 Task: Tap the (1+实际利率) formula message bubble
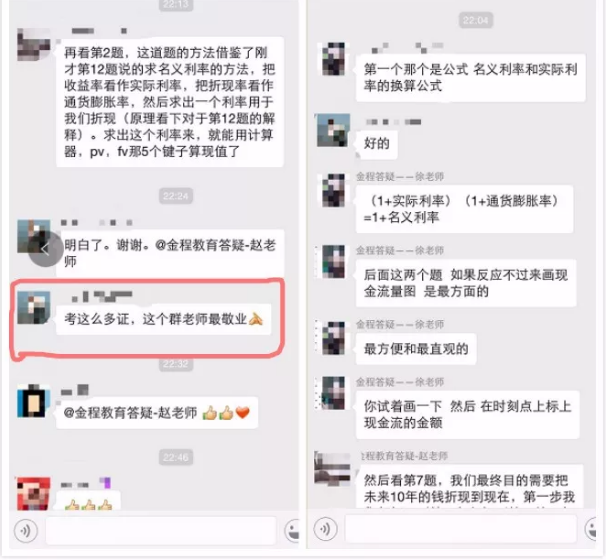pyautogui.click(x=464, y=209)
